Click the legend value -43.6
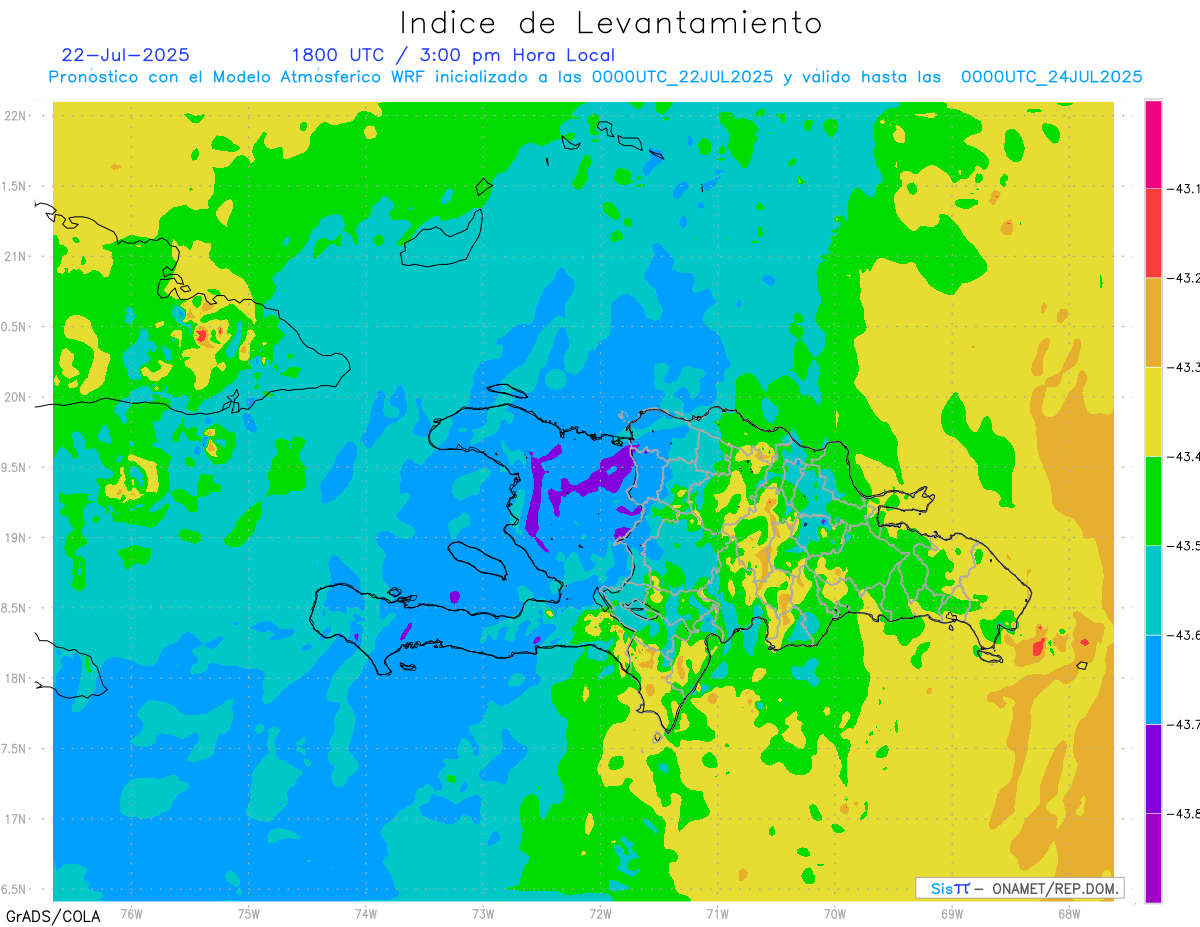1200x927 pixels. tap(1183, 635)
